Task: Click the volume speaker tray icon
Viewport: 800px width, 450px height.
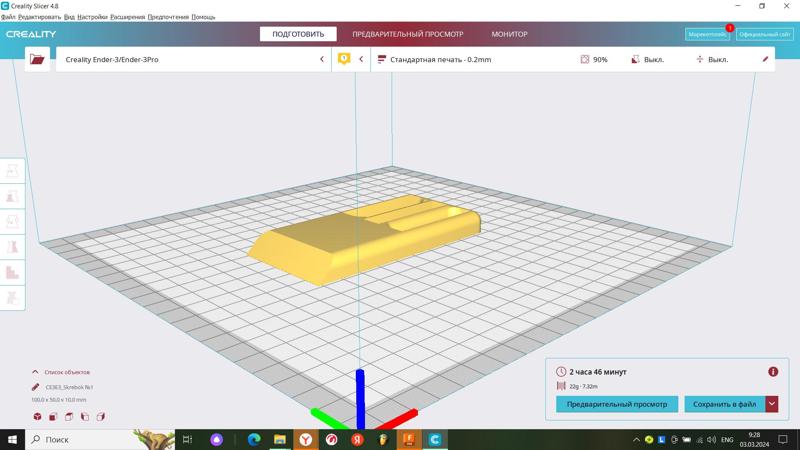Action: tap(712, 440)
